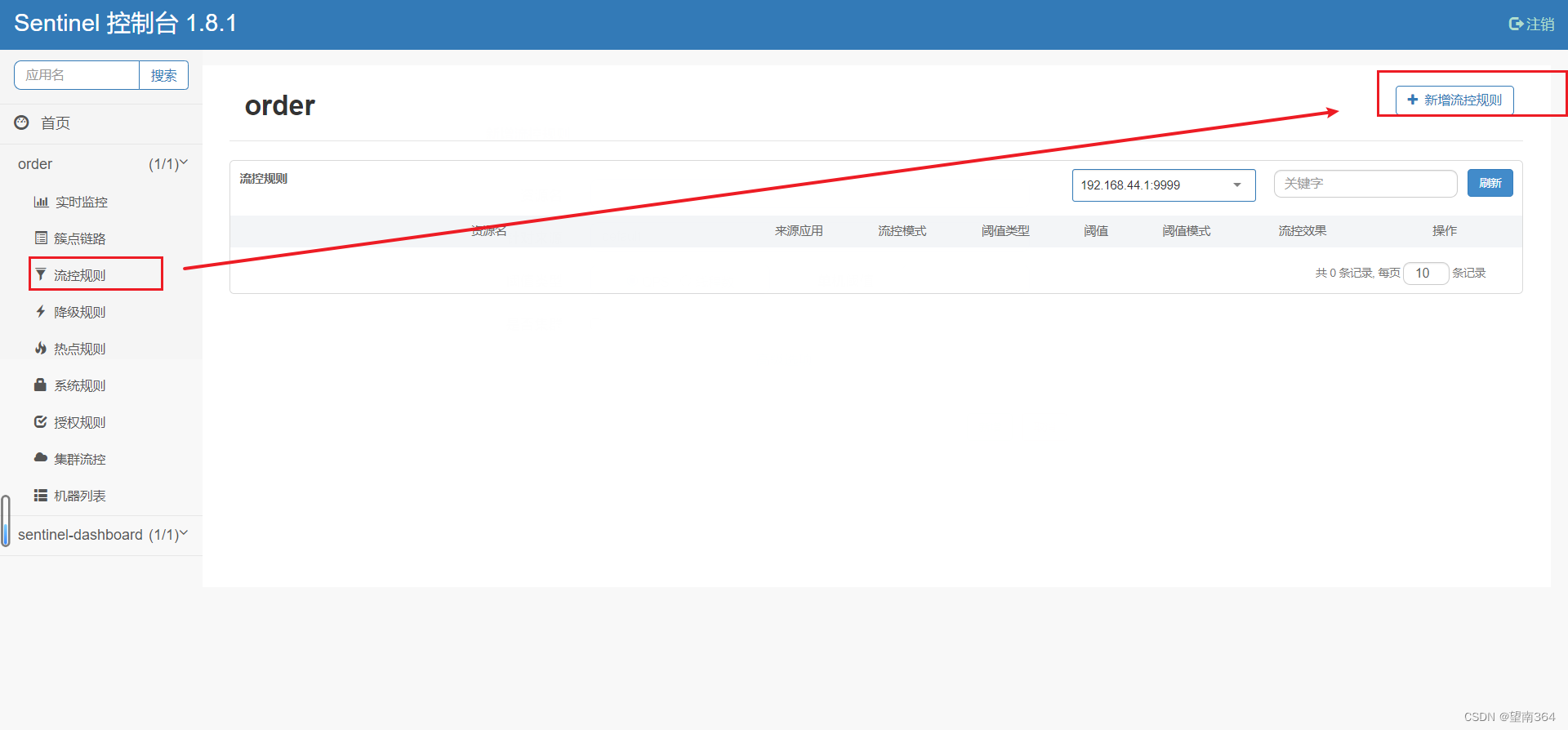Collapse the order app chevron
This screenshot has height=730, width=1568.
point(184,162)
